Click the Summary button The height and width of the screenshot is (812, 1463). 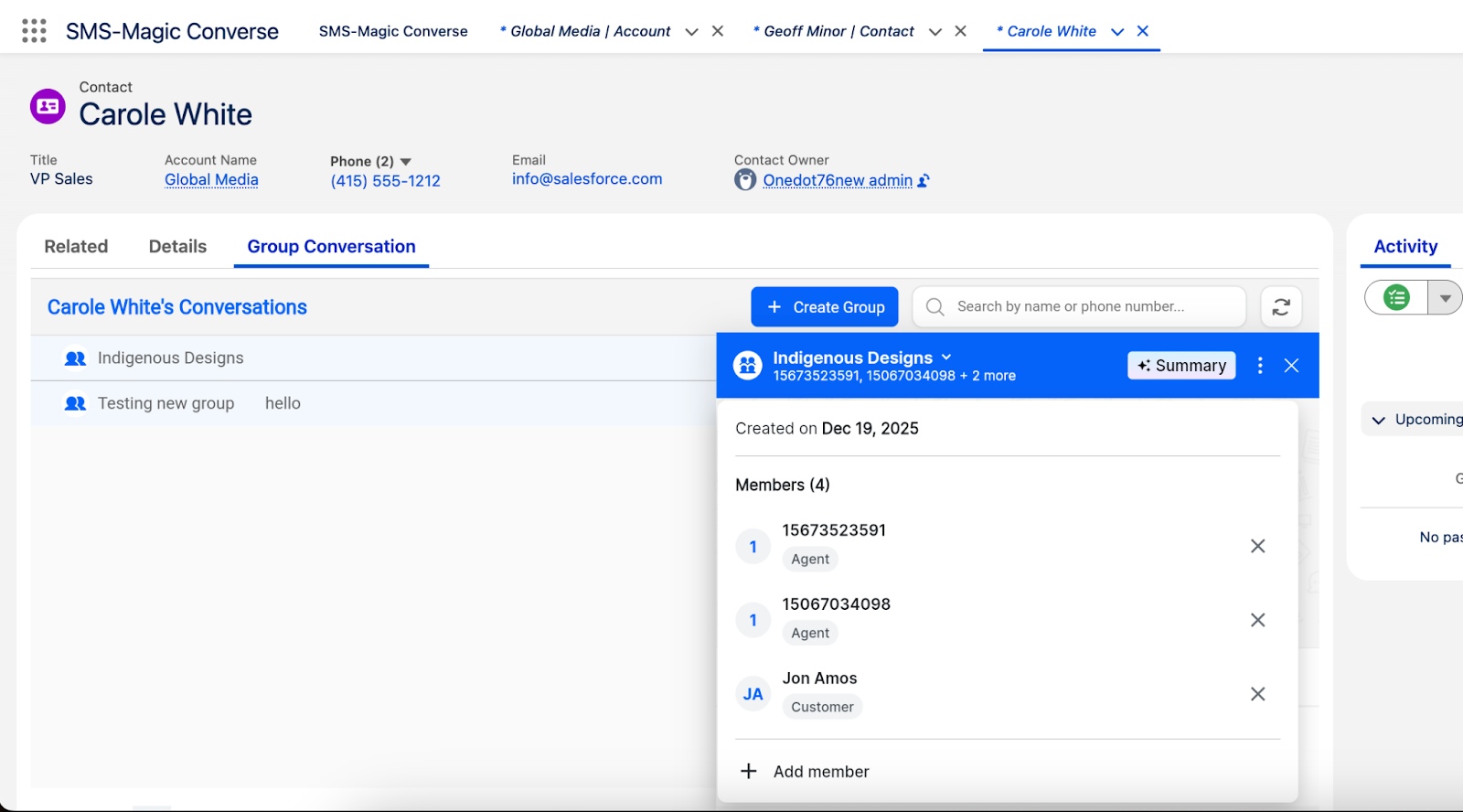1181,366
